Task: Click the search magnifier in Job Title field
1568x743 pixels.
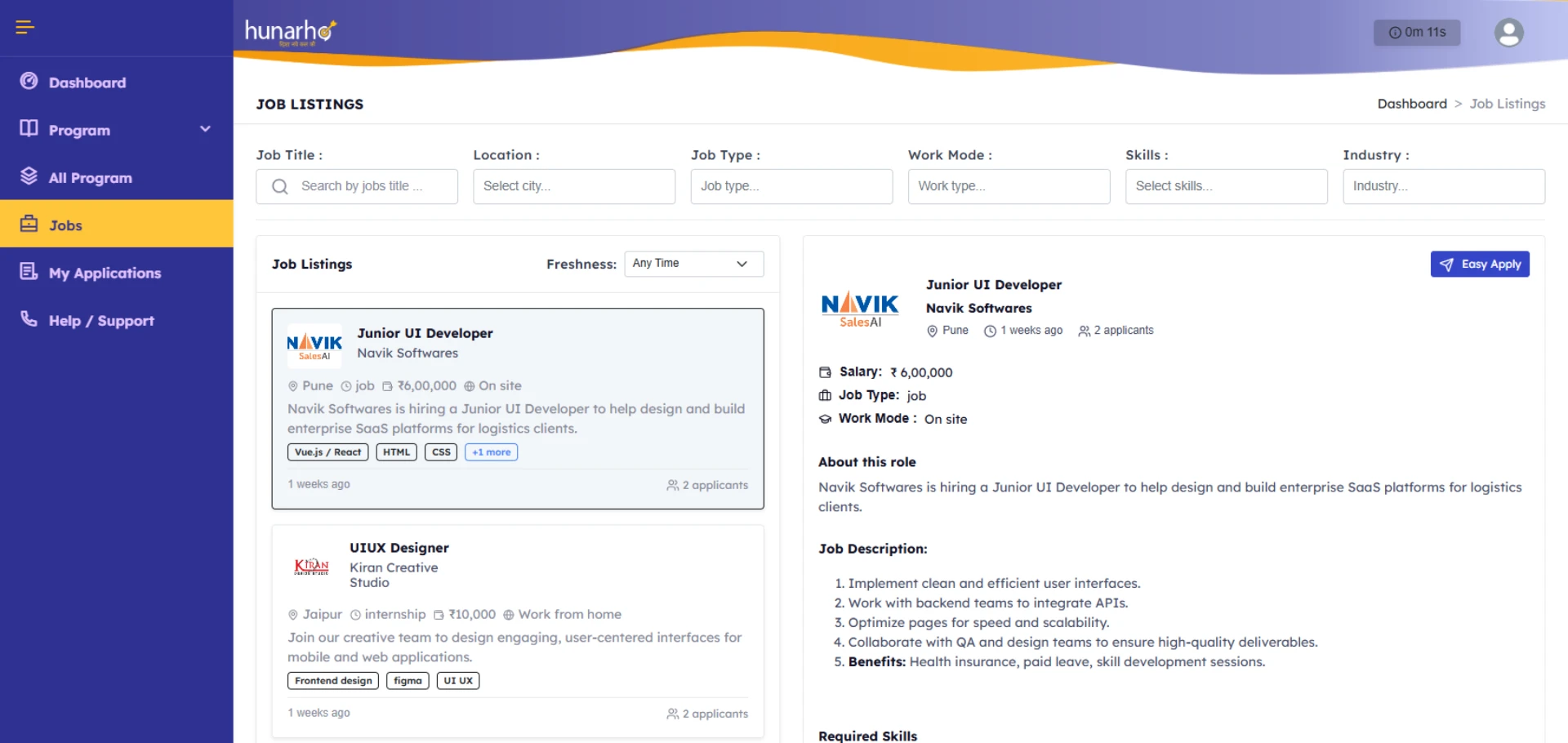Action: coord(279,186)
